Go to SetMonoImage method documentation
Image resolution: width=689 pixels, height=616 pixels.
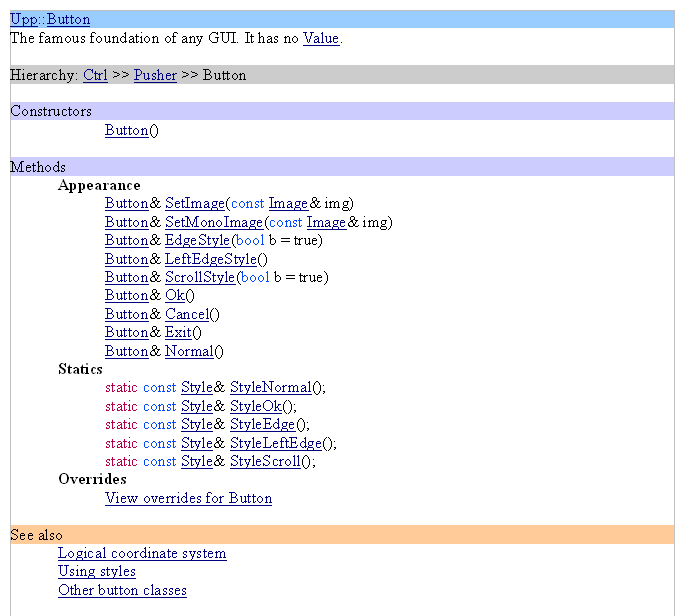[x=214, y=222]
